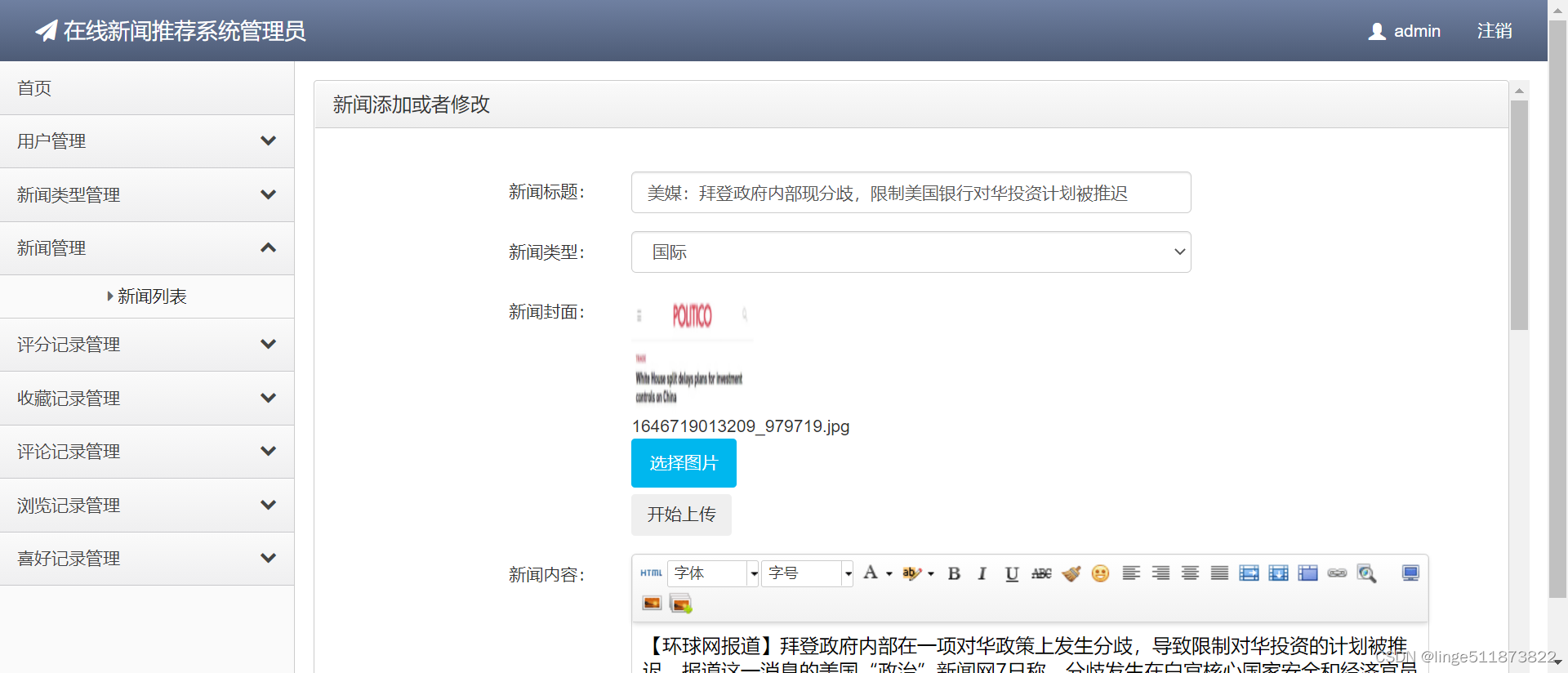Open the emoticon smiley picker
Image resolution: width=1568 pixels, height=673 pixels.
1101,573
